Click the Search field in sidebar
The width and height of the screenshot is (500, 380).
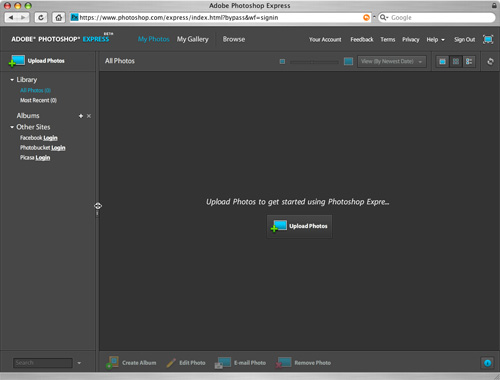(x=43, y=363)
